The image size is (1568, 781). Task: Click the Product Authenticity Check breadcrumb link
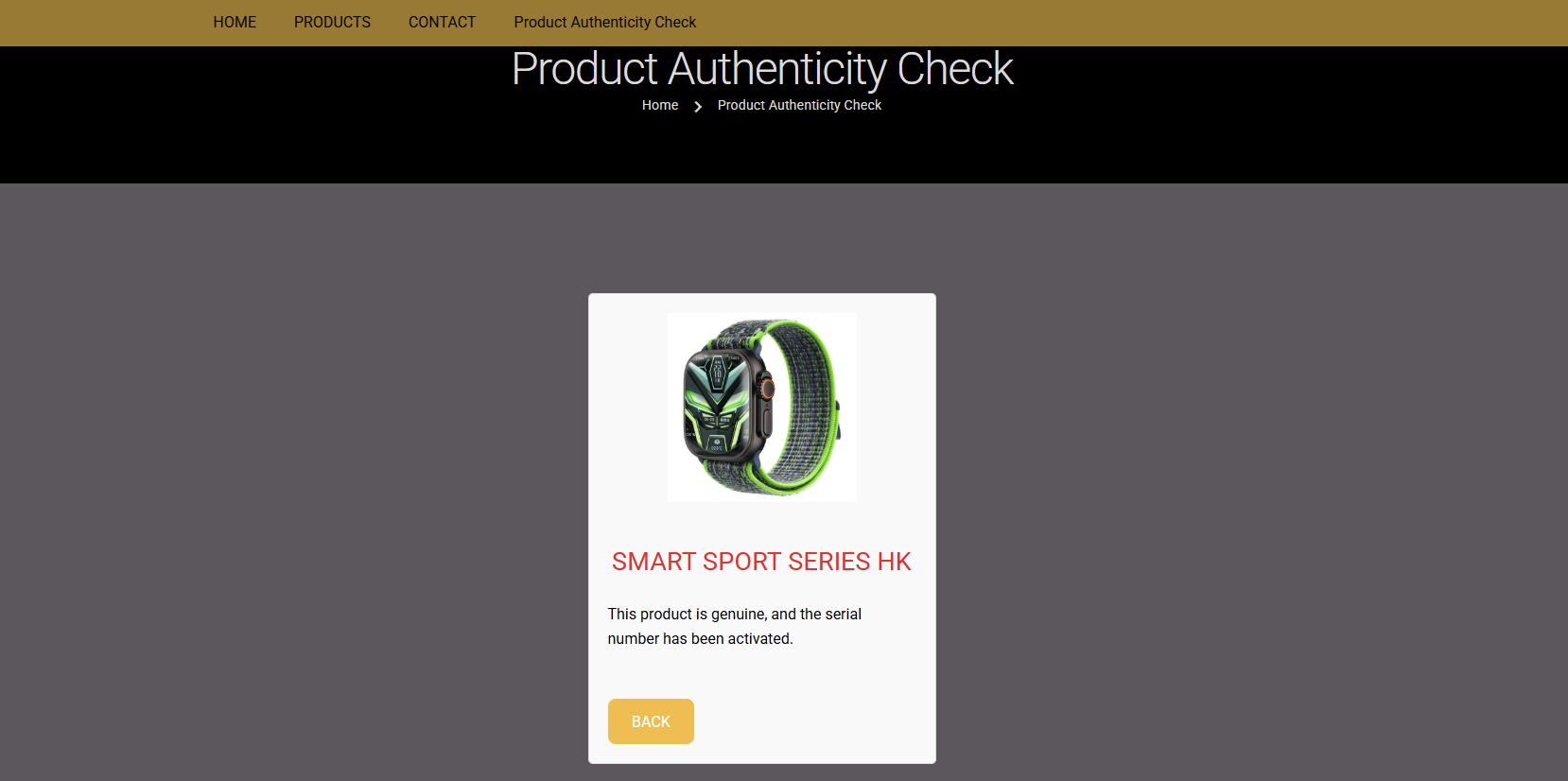pos(799,105)
